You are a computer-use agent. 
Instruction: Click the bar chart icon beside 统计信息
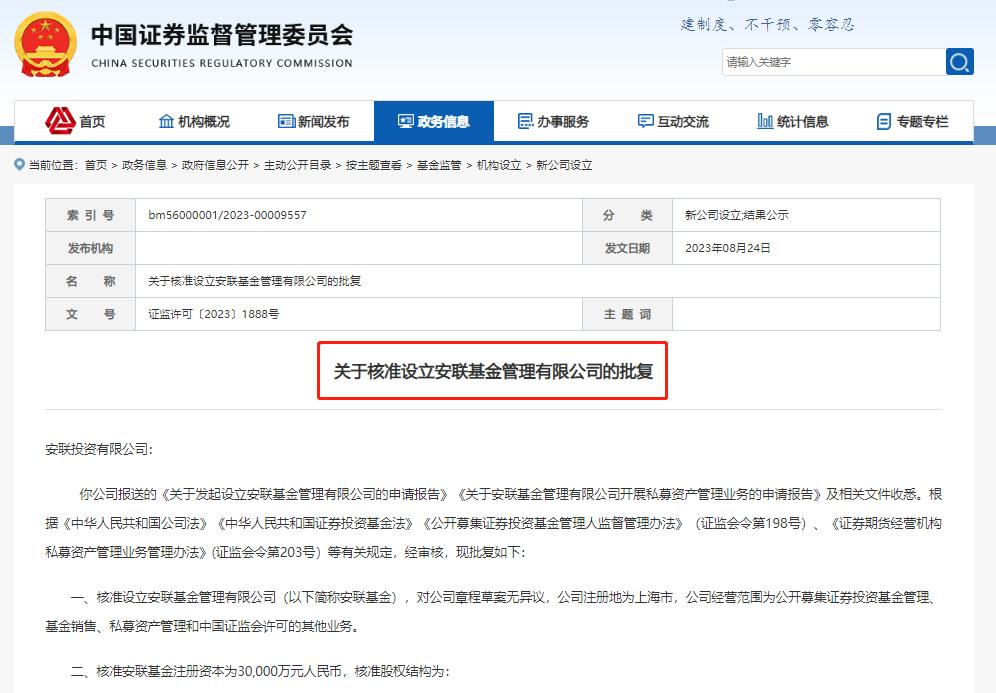click(x=765, y=121)
